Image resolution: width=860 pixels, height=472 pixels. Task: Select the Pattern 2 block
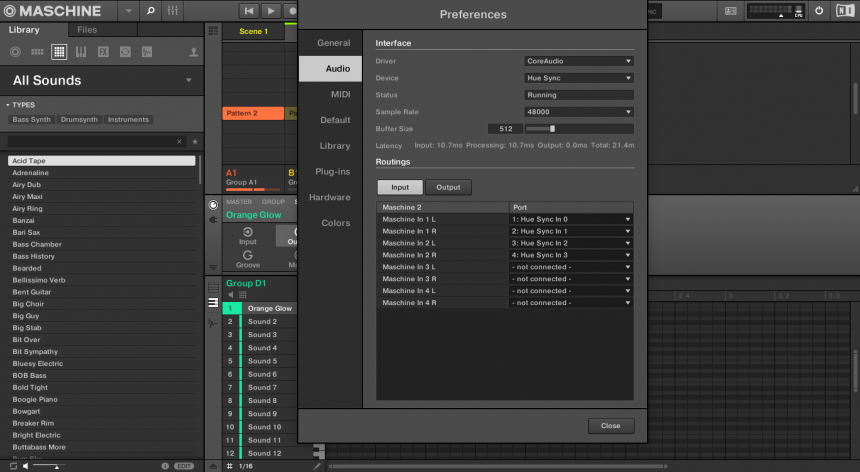[253, 113]
